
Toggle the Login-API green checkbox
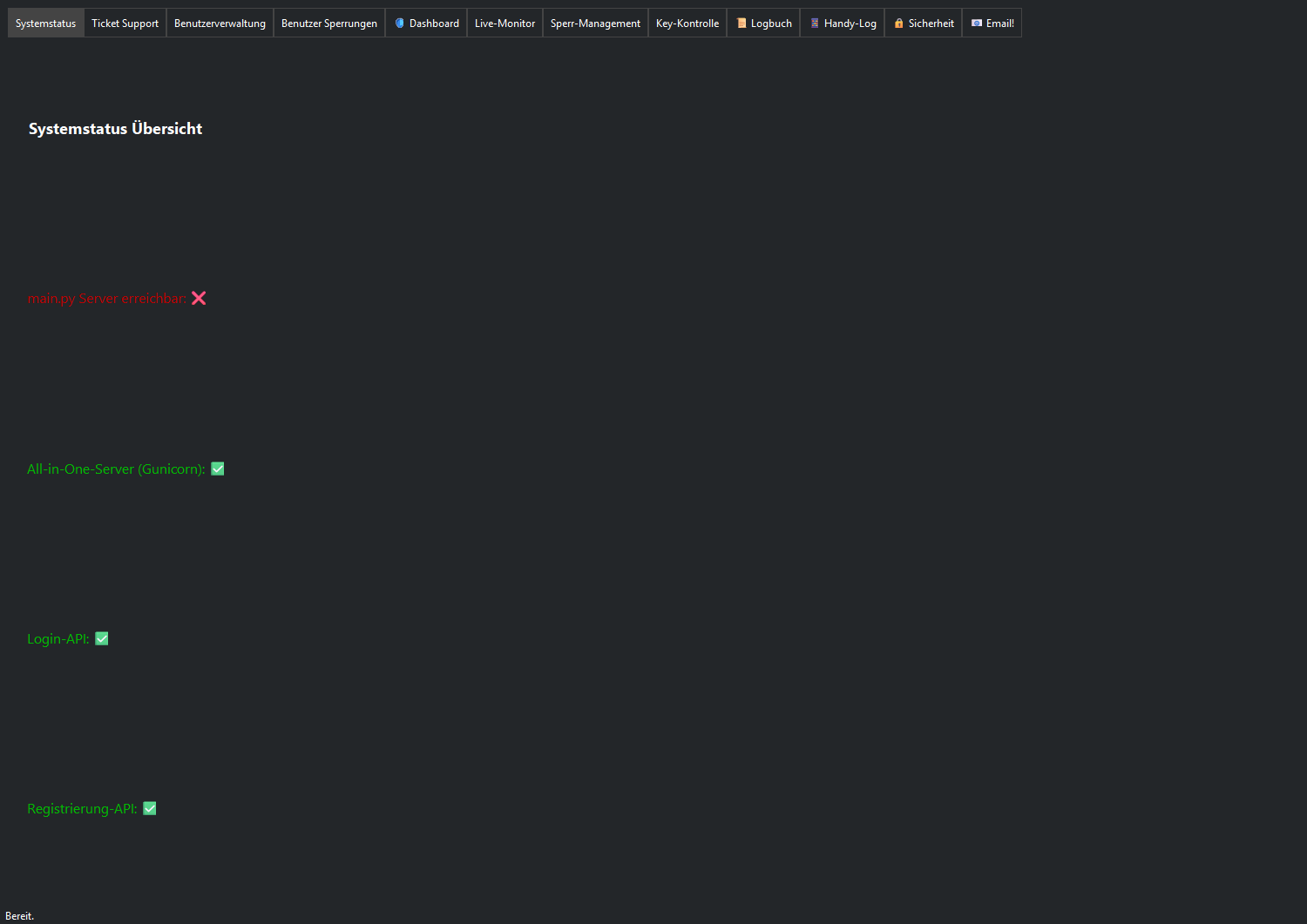pos(101,638)
